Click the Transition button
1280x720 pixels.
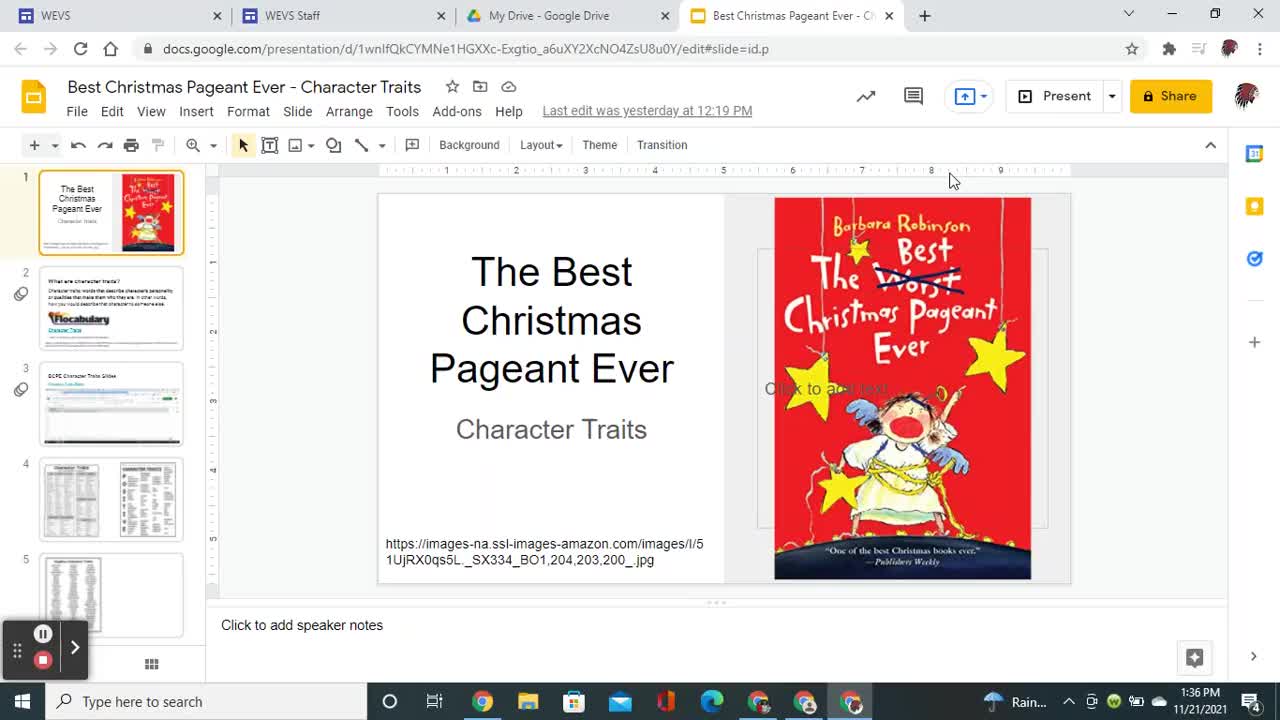coord(662,145)
